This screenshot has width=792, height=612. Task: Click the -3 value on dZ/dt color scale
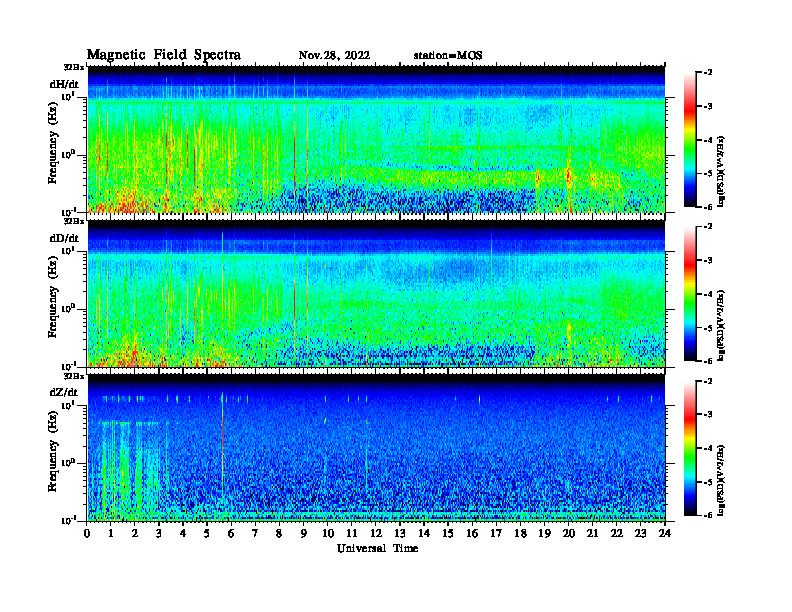click(x=709, y=414)
